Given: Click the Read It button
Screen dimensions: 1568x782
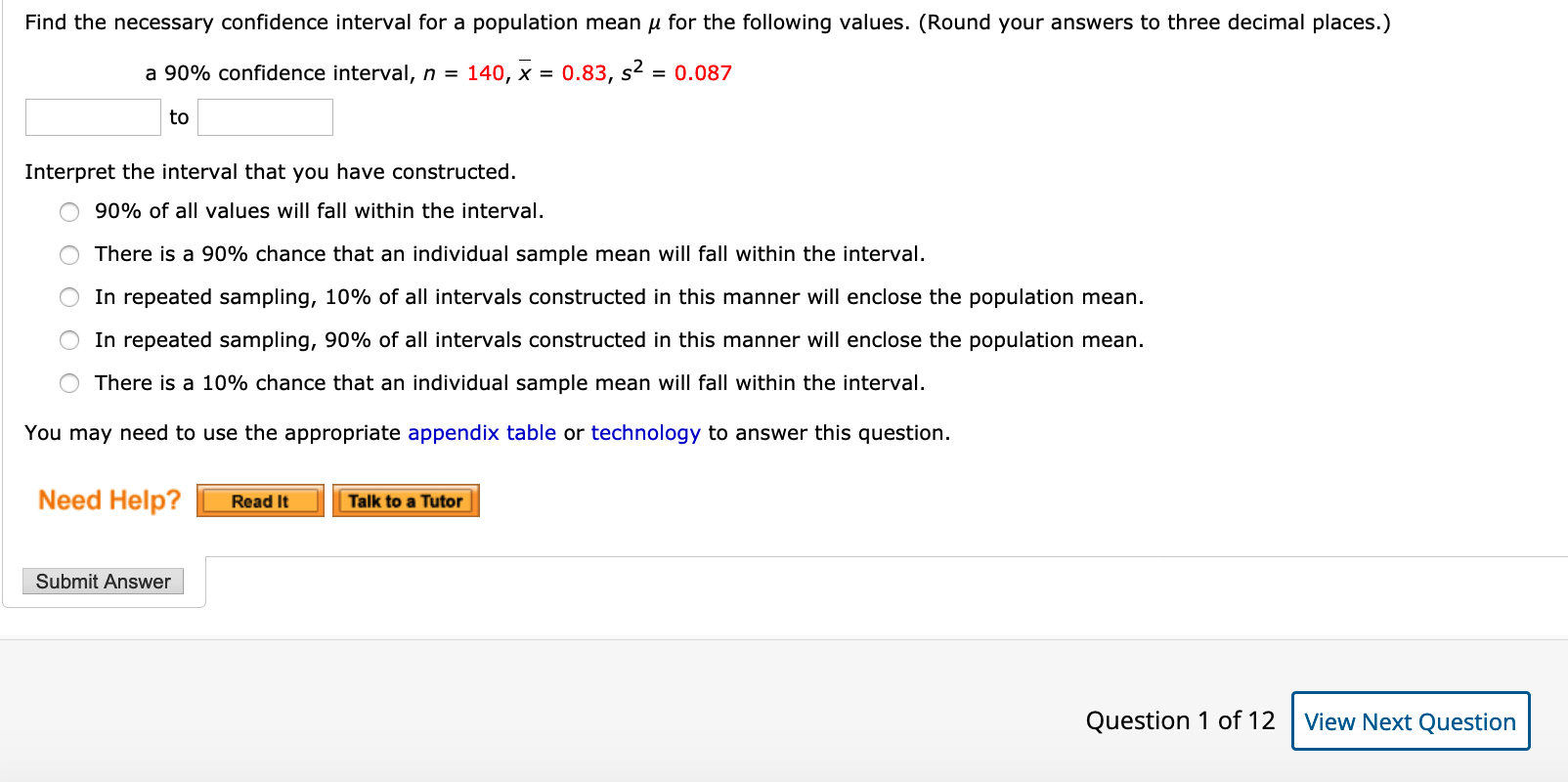Looking at the screenshot, I should [x=259, y=500].
